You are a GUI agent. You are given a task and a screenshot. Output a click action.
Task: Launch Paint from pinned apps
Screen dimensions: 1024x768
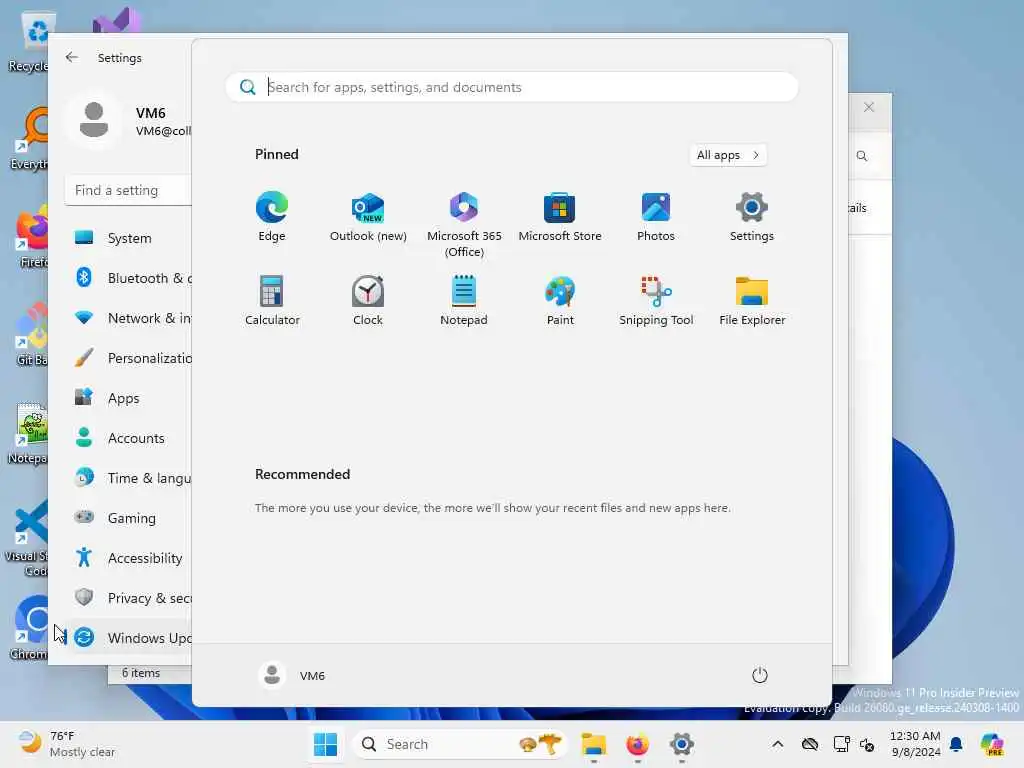(x=560, y=300)
